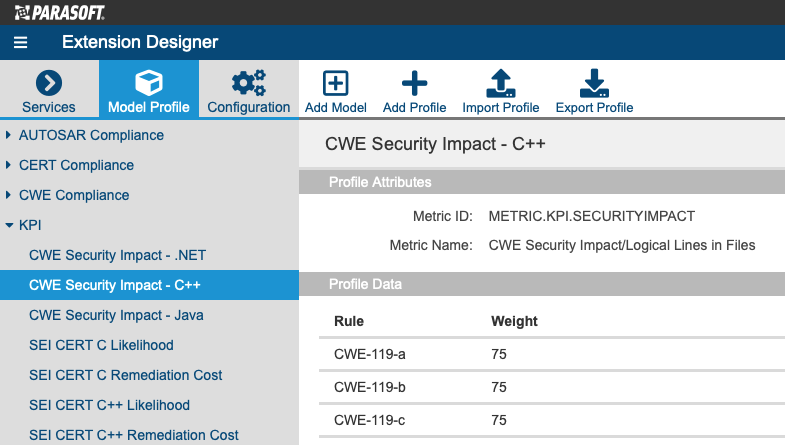The height and width of the screenshot is (445, 785).
Task: Expand the AUTOSAR Compliance tree node
Action: (x=8, y=135)
